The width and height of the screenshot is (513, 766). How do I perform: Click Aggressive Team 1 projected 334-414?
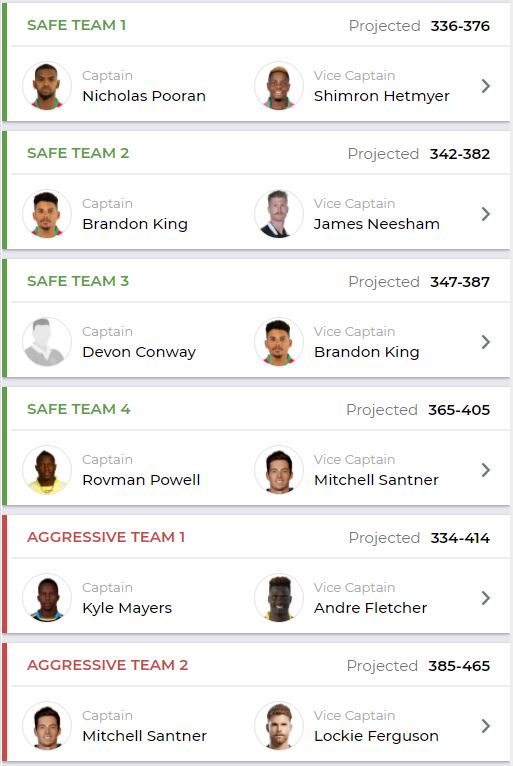[460, 538]
